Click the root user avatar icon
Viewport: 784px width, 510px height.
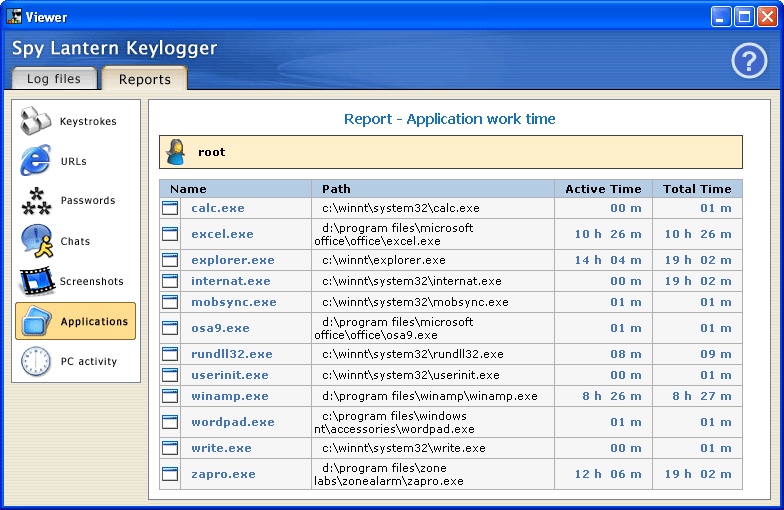click(176, 152)
